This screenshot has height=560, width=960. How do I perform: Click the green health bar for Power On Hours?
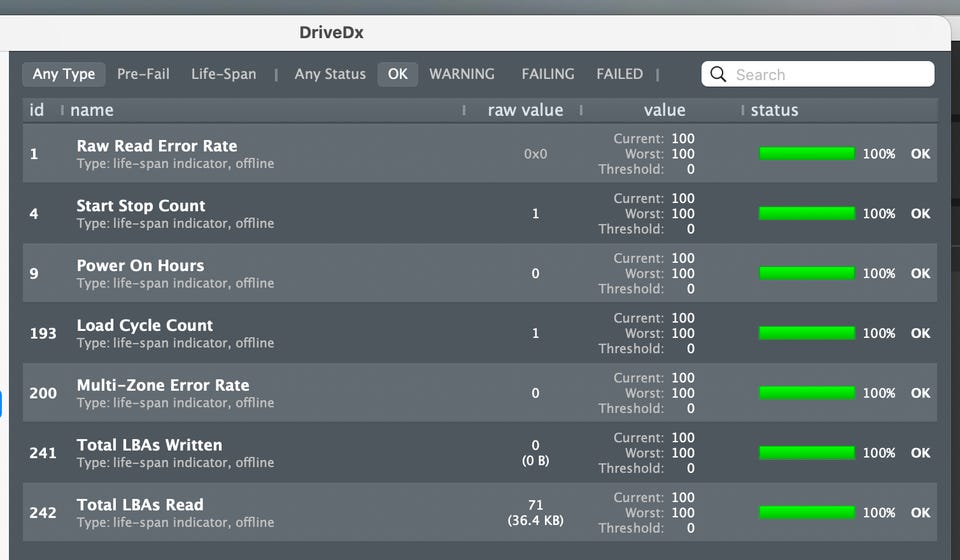coord(807,273)
